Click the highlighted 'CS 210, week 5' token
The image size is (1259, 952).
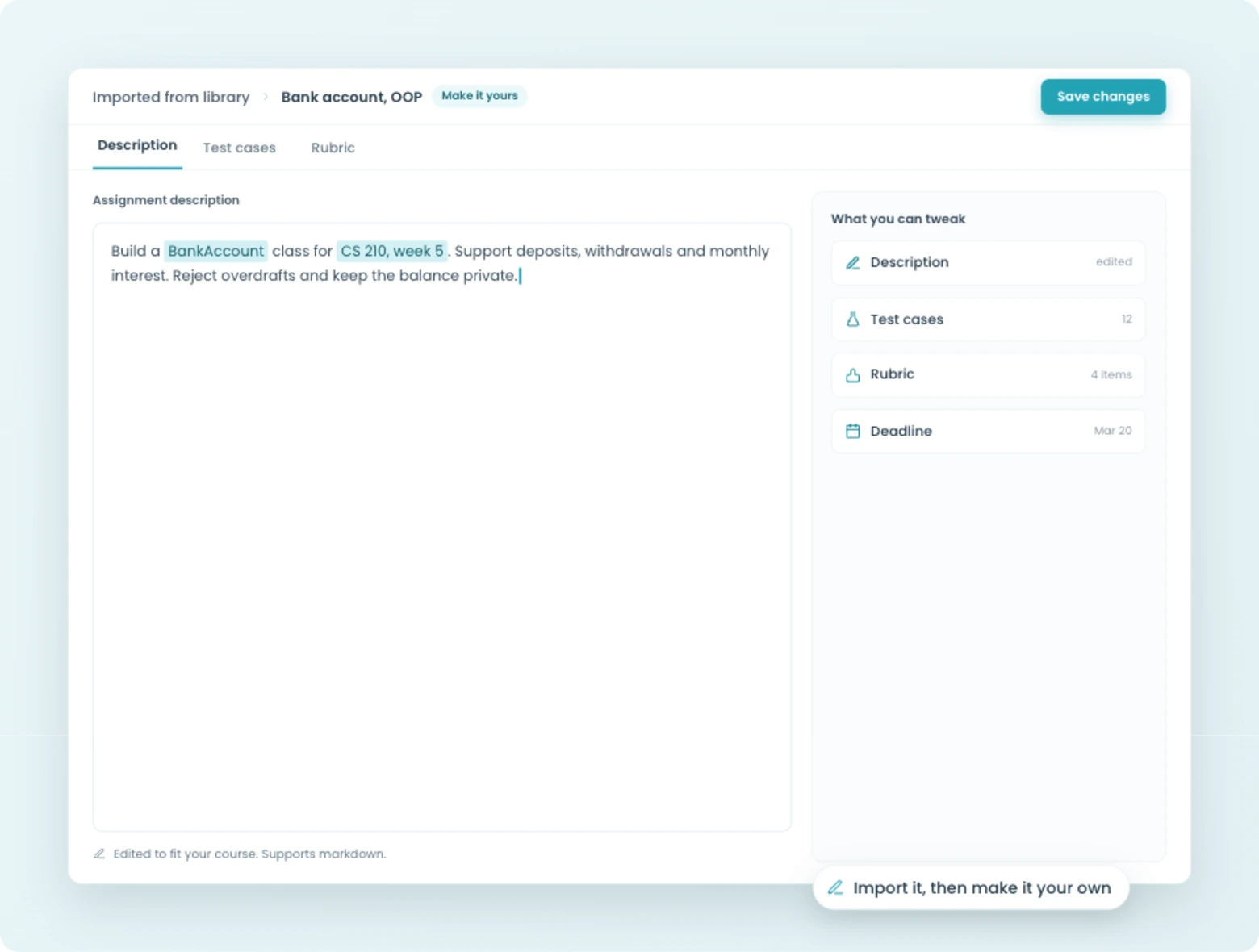391,251
